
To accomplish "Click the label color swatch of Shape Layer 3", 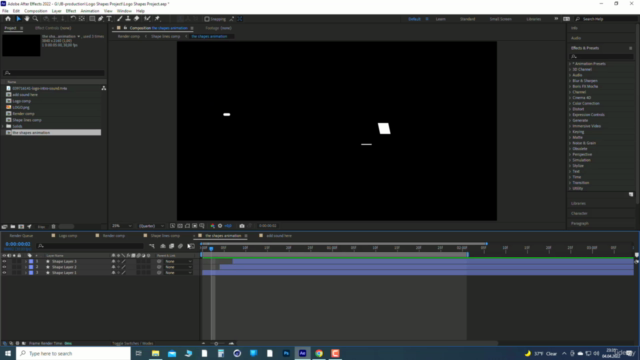I will (x=31, y=261).
